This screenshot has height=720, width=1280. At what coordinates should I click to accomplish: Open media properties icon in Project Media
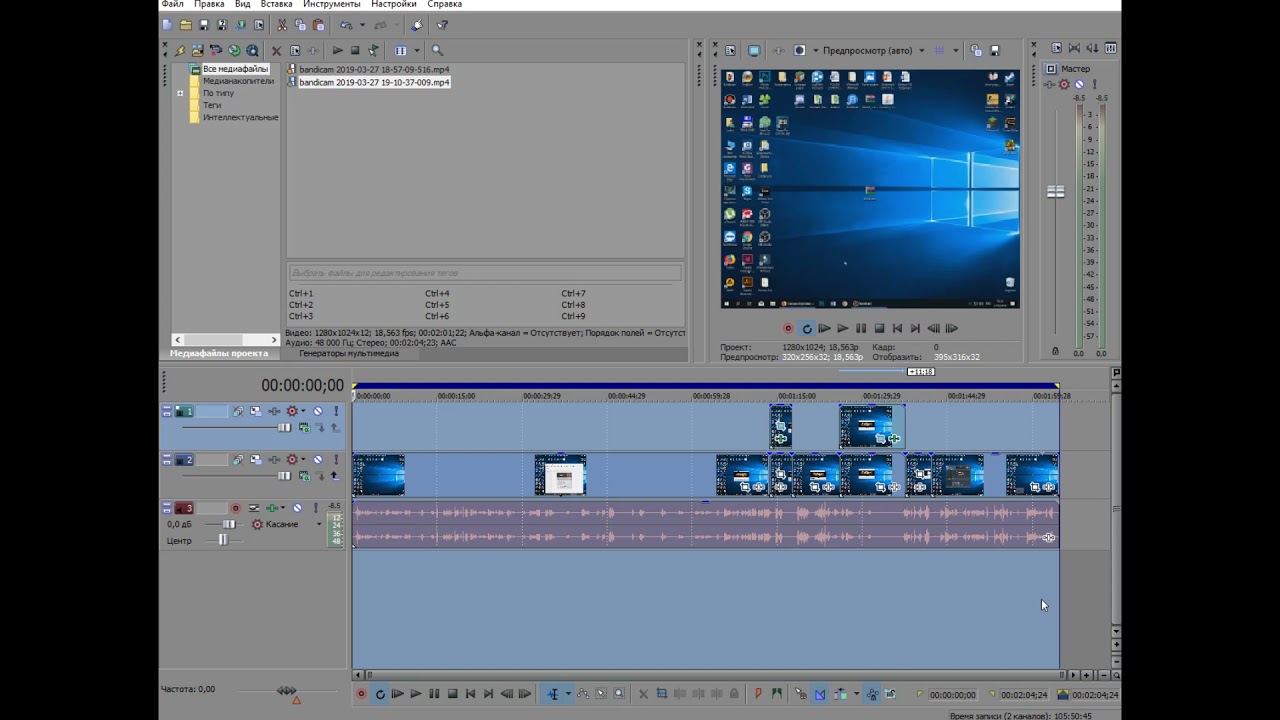coord(295,50)
